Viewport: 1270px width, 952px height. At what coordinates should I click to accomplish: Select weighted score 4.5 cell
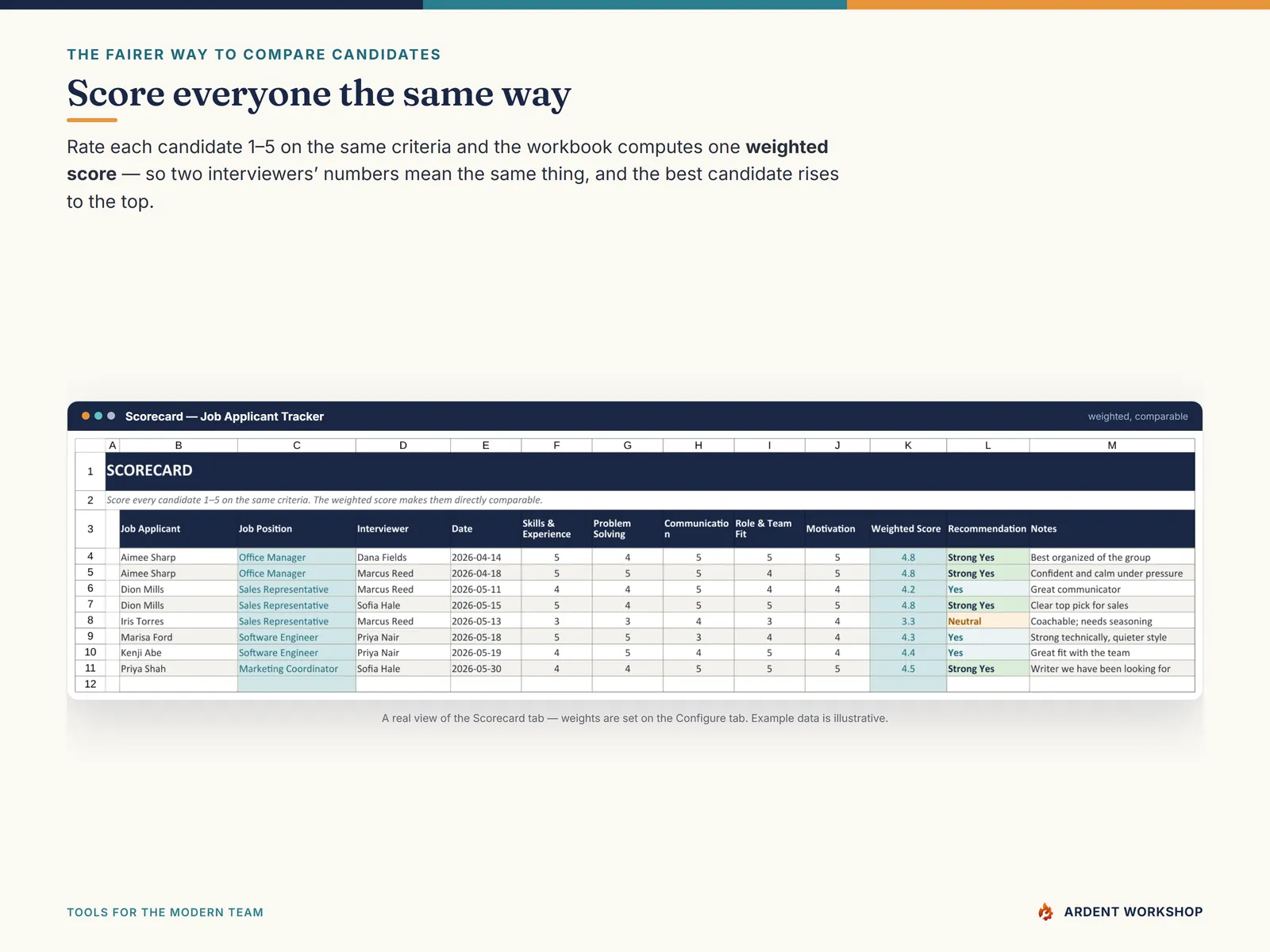point(908,668)
